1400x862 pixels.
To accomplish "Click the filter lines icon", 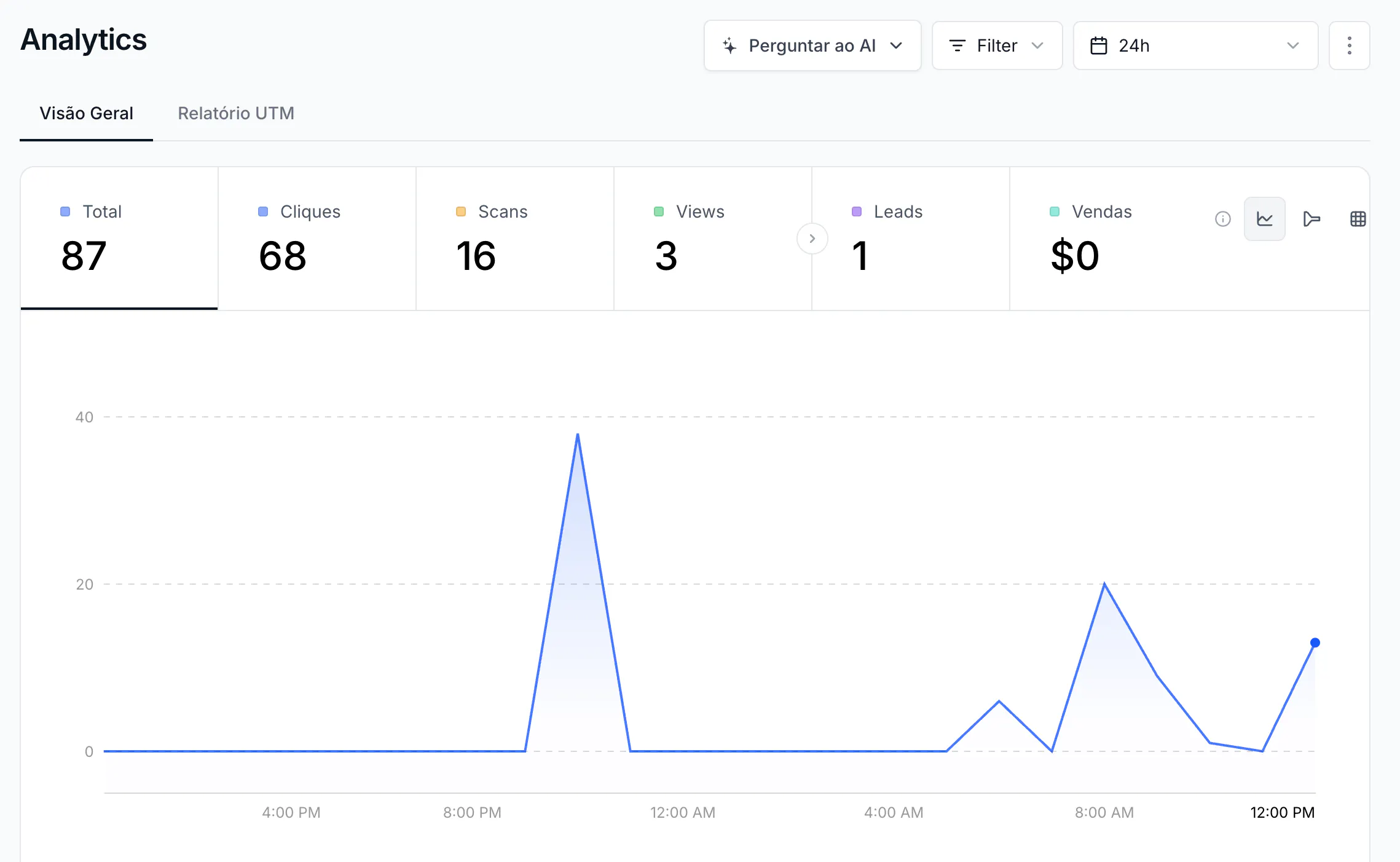I will pyautogui.click(x=957, y=45).
